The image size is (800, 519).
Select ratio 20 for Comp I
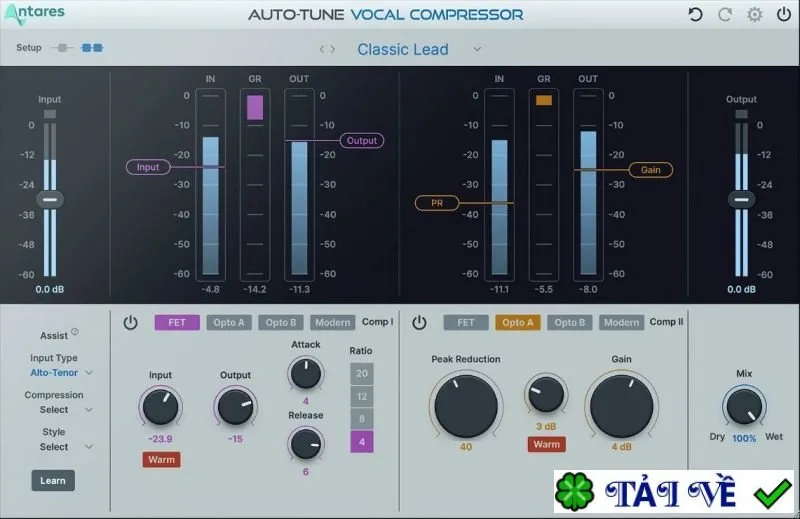(x=362, y=374)
